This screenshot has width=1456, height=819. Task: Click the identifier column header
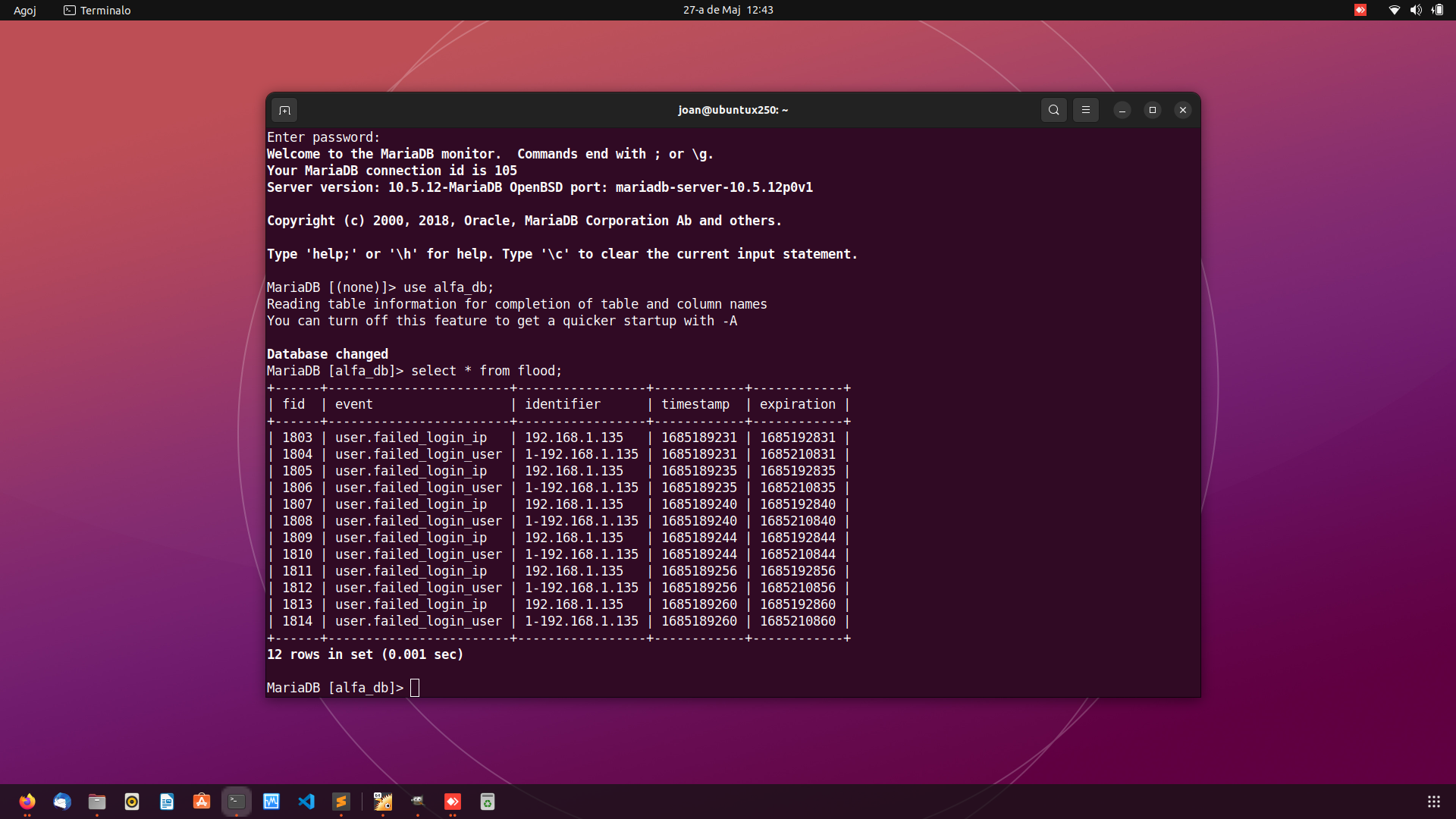[563, 404]
